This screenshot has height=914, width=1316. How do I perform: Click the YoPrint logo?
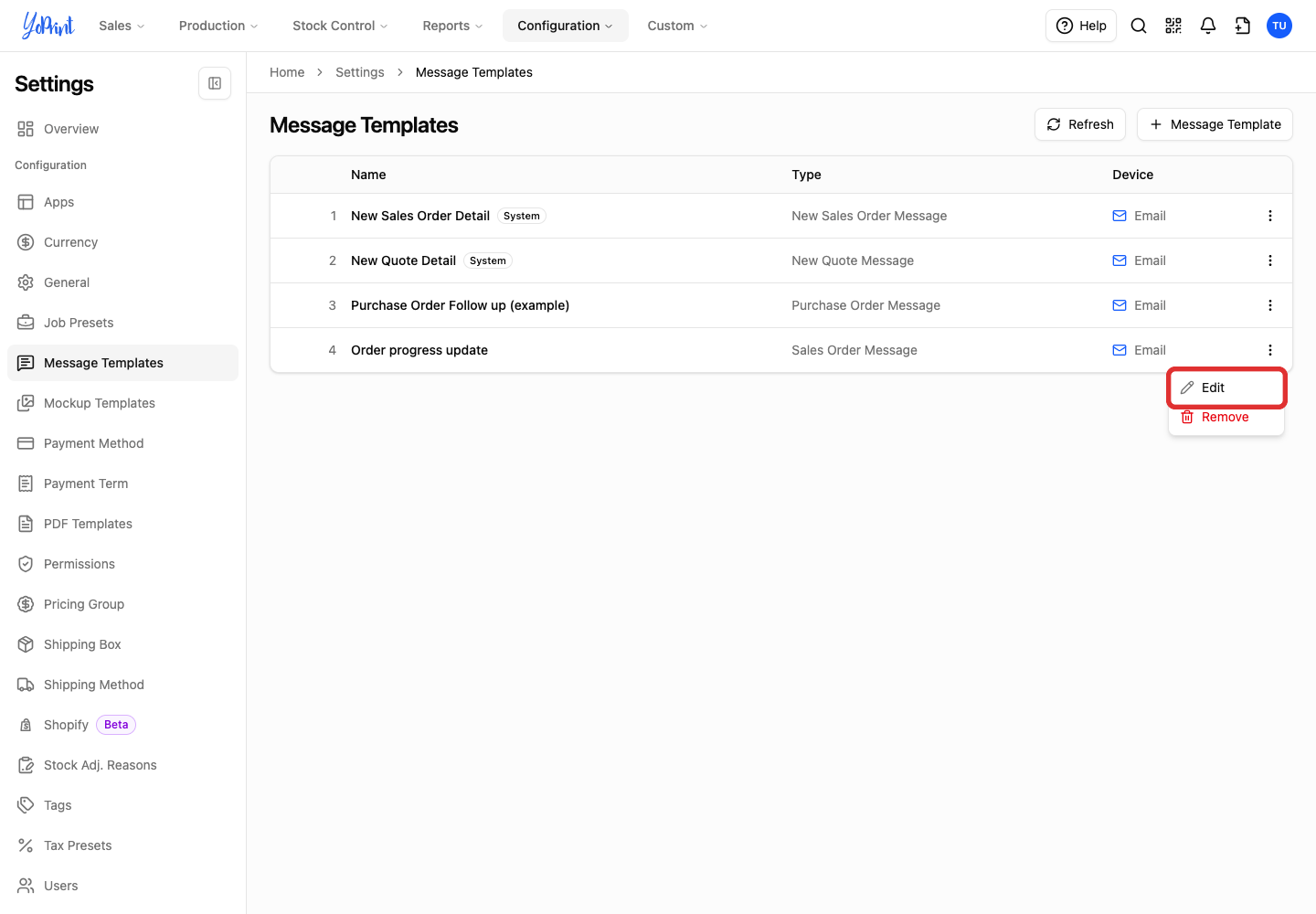tap(48, 26)
